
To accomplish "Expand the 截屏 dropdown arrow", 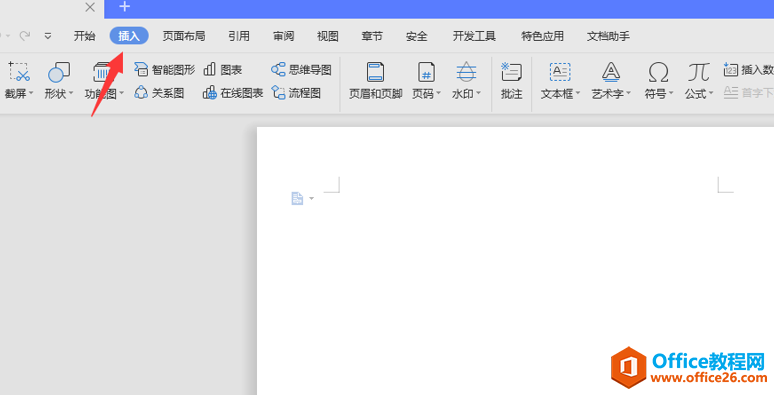I will coord(31,93).
